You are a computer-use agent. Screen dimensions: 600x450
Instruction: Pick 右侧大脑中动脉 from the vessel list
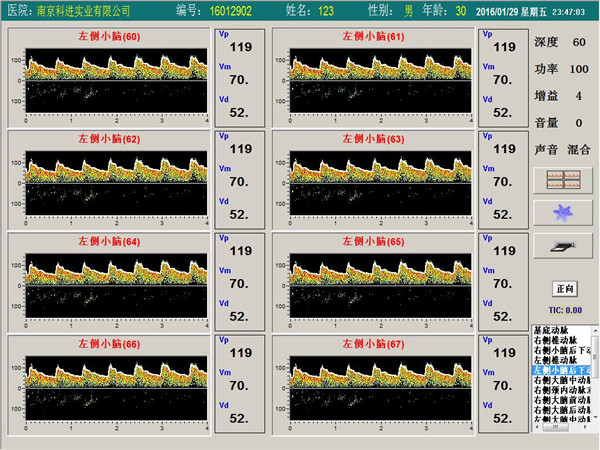pyautogui.click(x=559, y=380)
